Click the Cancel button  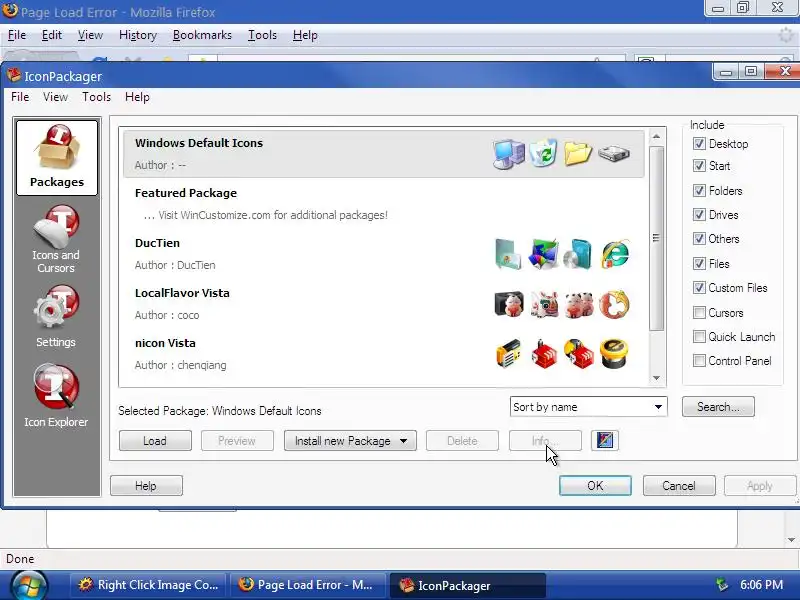click(x=679, y=486)
